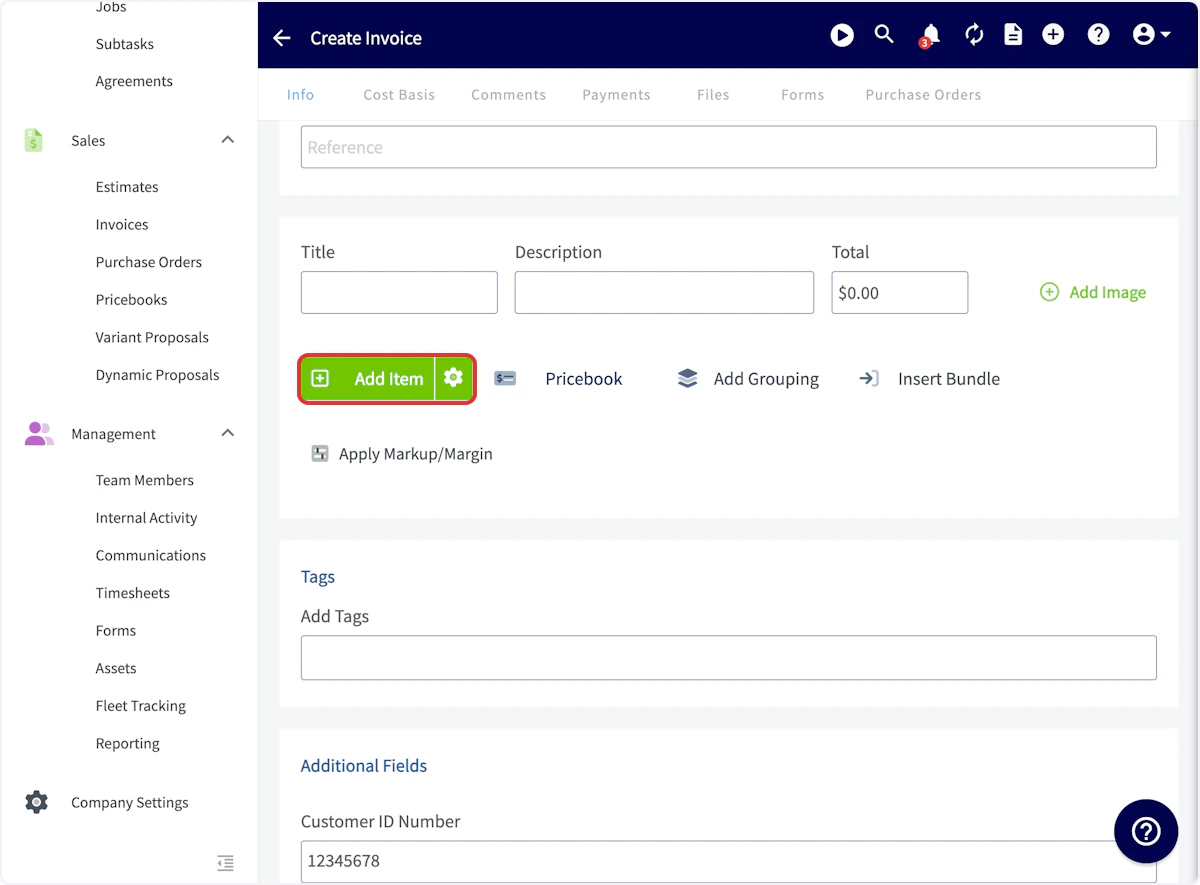The height and width of the screenshot is (885, 1200).
Task: Click the Insert Bundle arrow icon
Action: pyautogui.click(x=869, y=379)
